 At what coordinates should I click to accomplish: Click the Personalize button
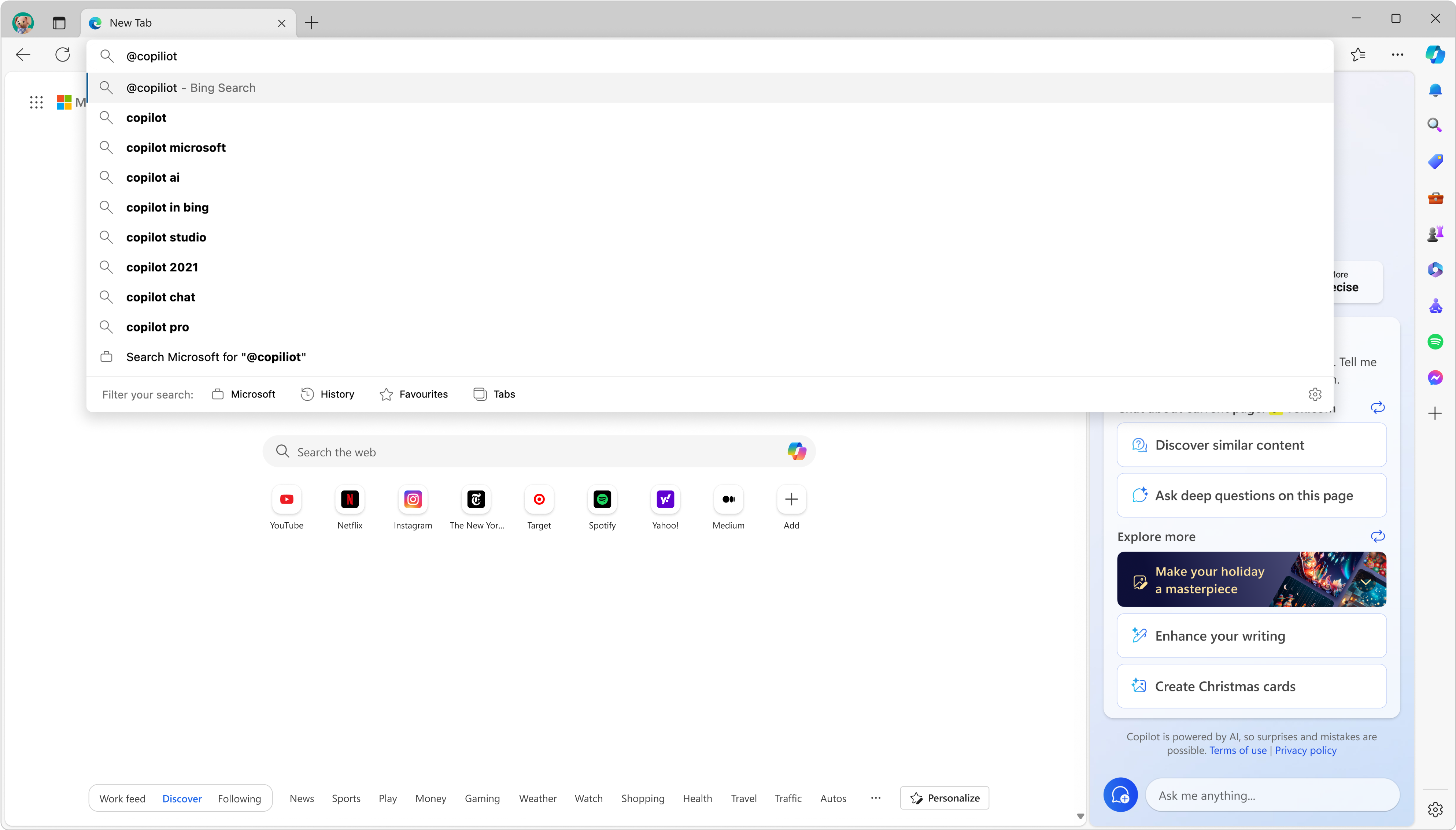pos(945,798)
